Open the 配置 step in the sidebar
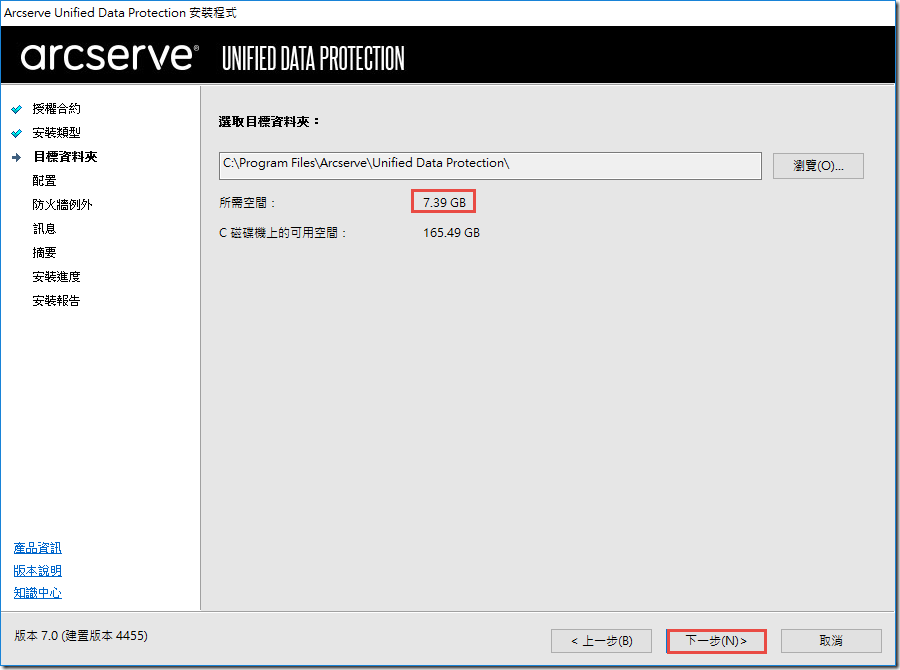The height and width of the screenshot is (670, 900). pyautogui.click(x=44, y=180)
